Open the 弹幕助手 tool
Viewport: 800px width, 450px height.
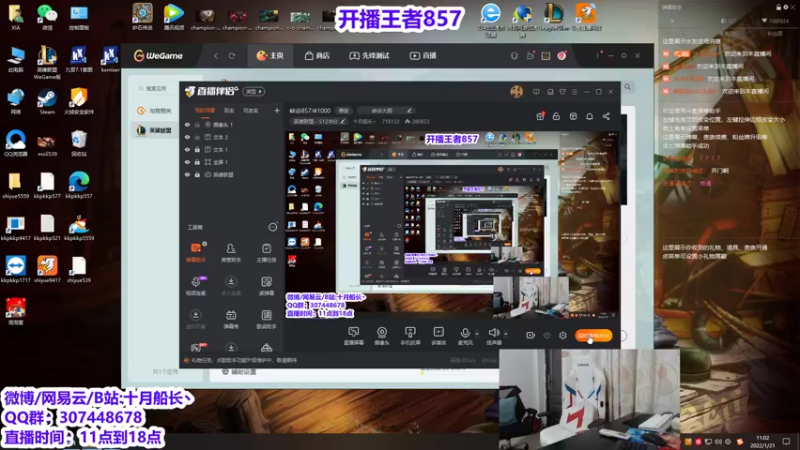pos(196,253)
